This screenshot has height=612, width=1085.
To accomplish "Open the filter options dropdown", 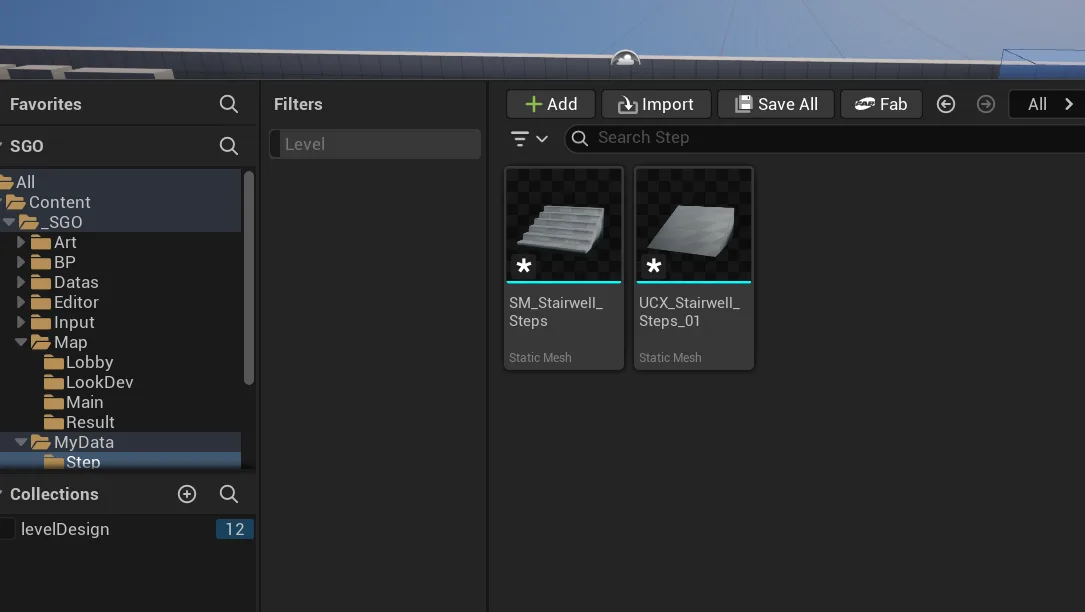I will 529,138.
